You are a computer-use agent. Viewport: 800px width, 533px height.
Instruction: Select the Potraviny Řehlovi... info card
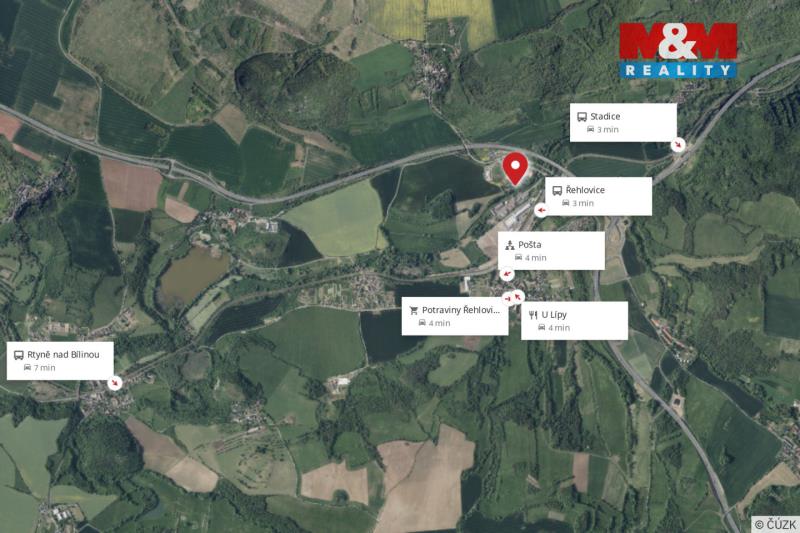pos(455,316)
